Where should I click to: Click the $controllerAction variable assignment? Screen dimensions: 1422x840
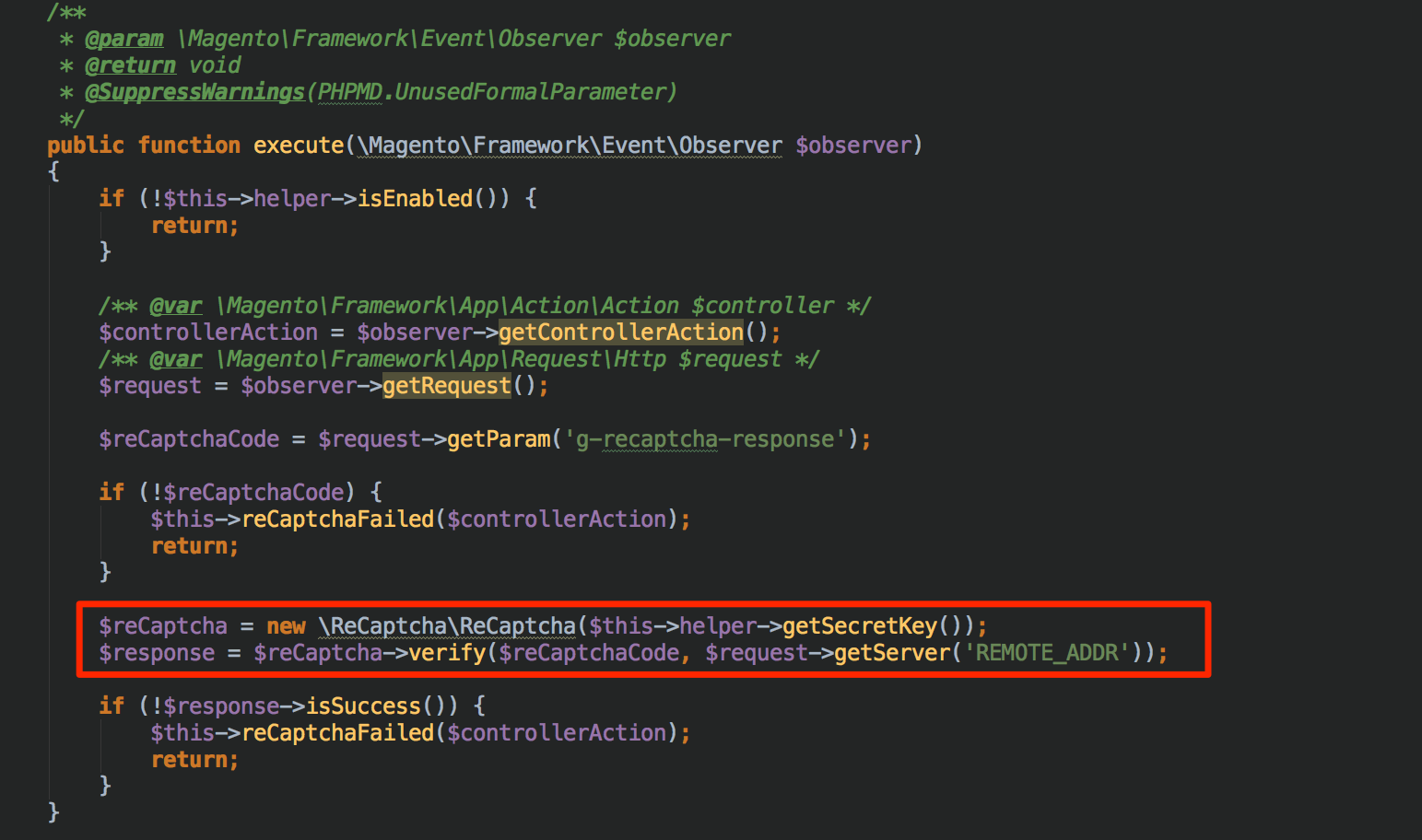(208, 332)
